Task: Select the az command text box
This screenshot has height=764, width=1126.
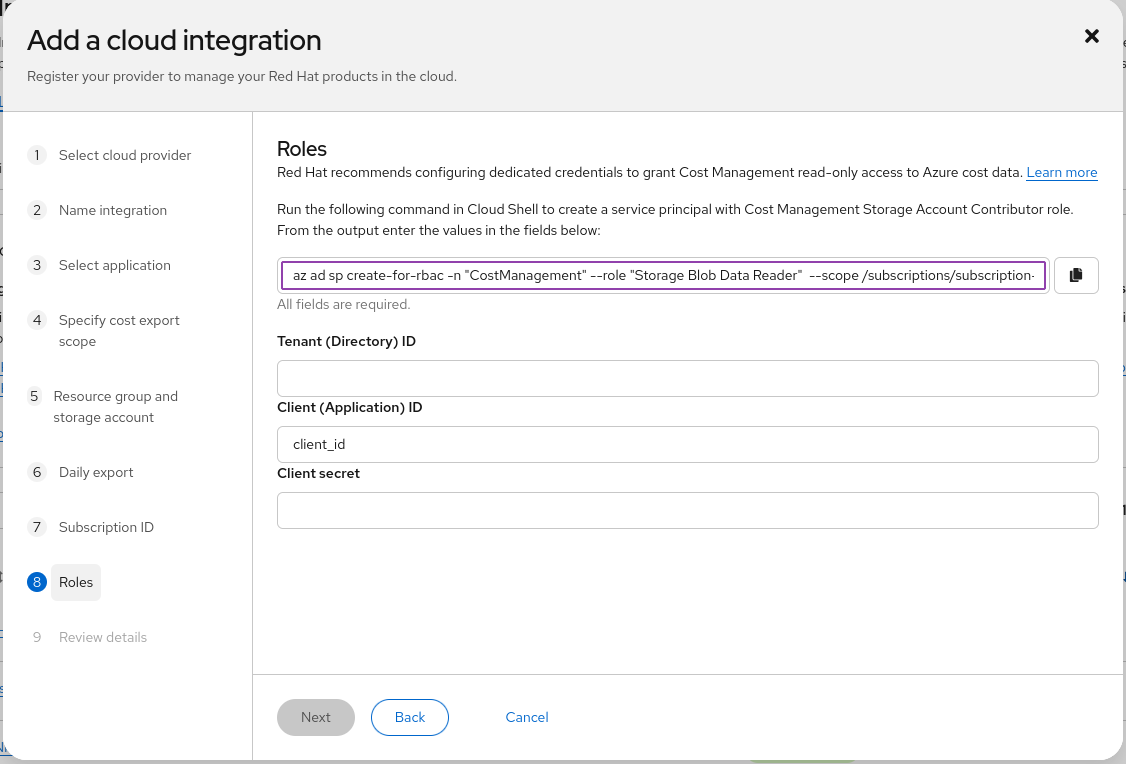Action: tap(663, 275)
